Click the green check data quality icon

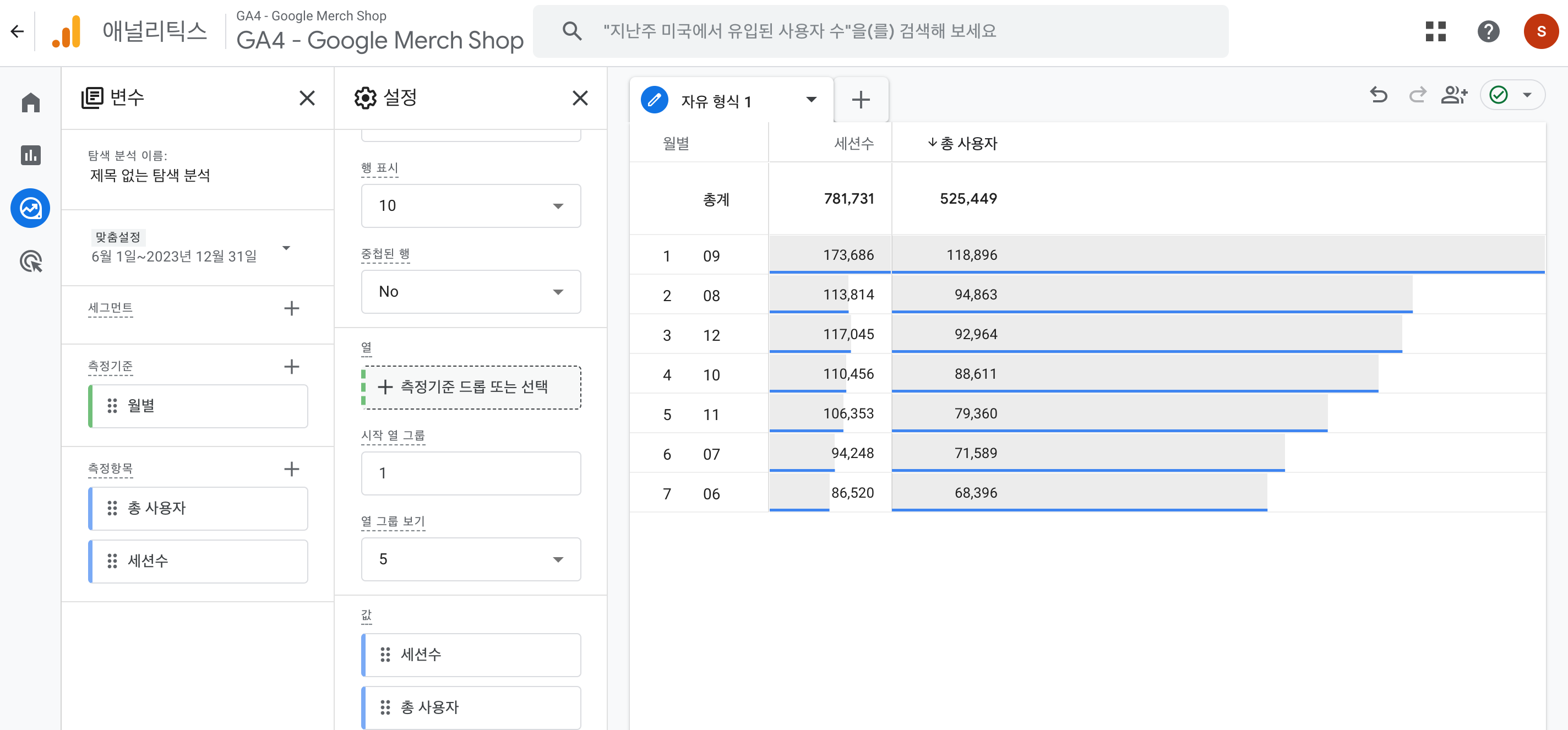click(1498, 95)
